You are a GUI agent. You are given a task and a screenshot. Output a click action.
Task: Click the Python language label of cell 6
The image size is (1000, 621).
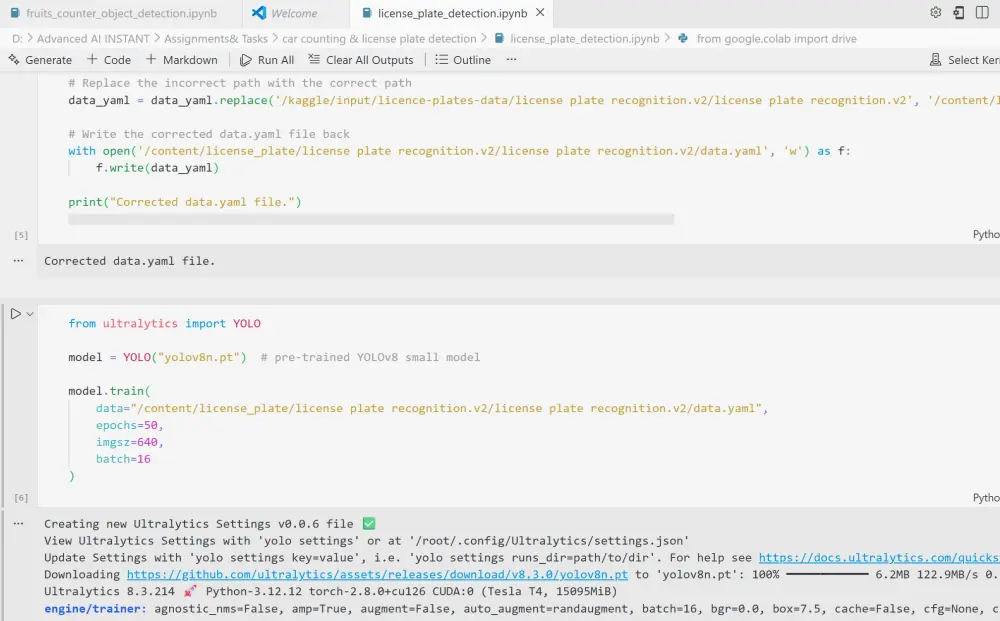point(986,497)
